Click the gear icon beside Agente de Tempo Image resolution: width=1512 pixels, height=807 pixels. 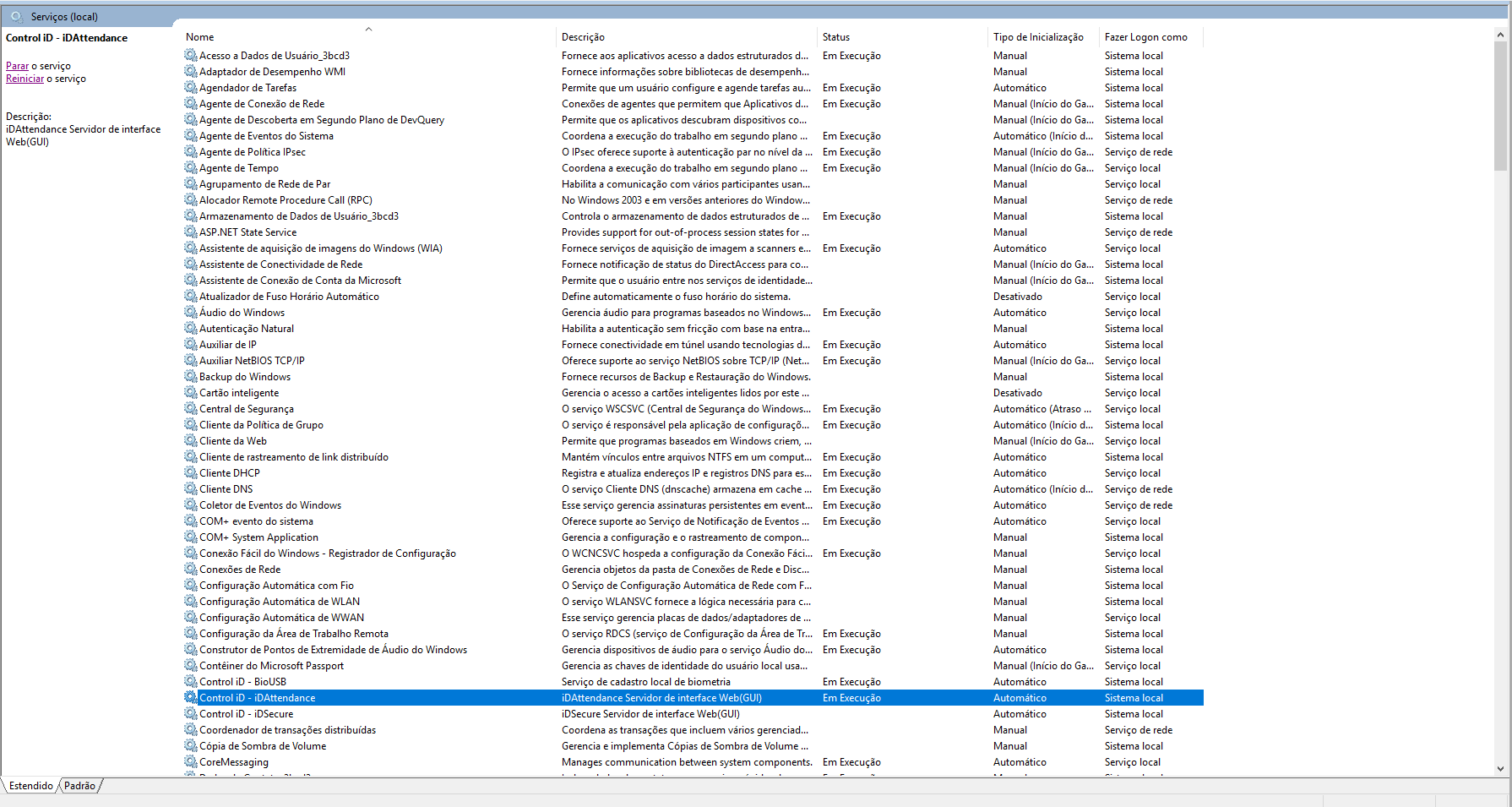click(191, 167)
